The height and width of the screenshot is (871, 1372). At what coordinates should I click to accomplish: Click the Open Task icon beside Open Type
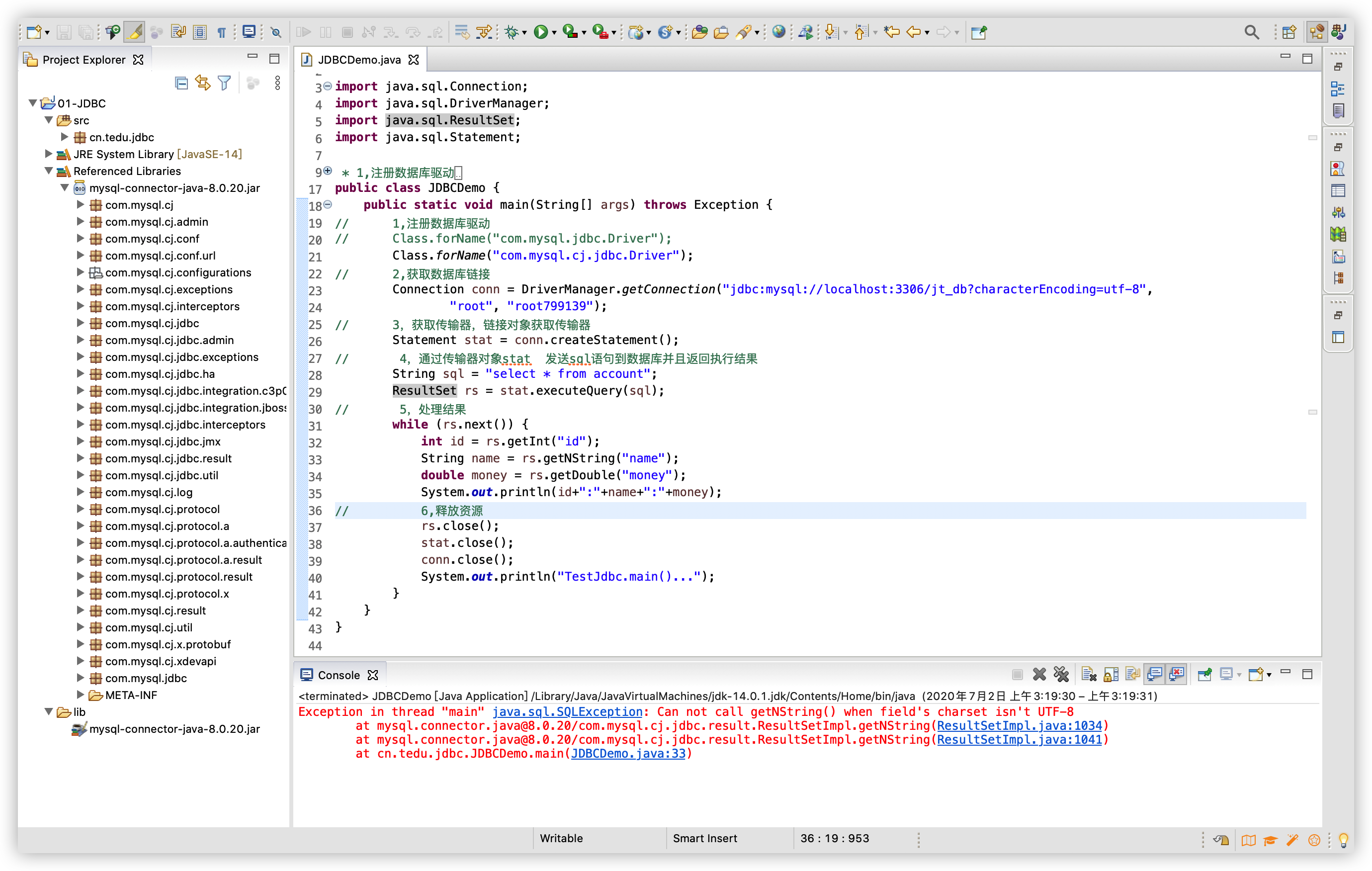(x=721, y=32)
